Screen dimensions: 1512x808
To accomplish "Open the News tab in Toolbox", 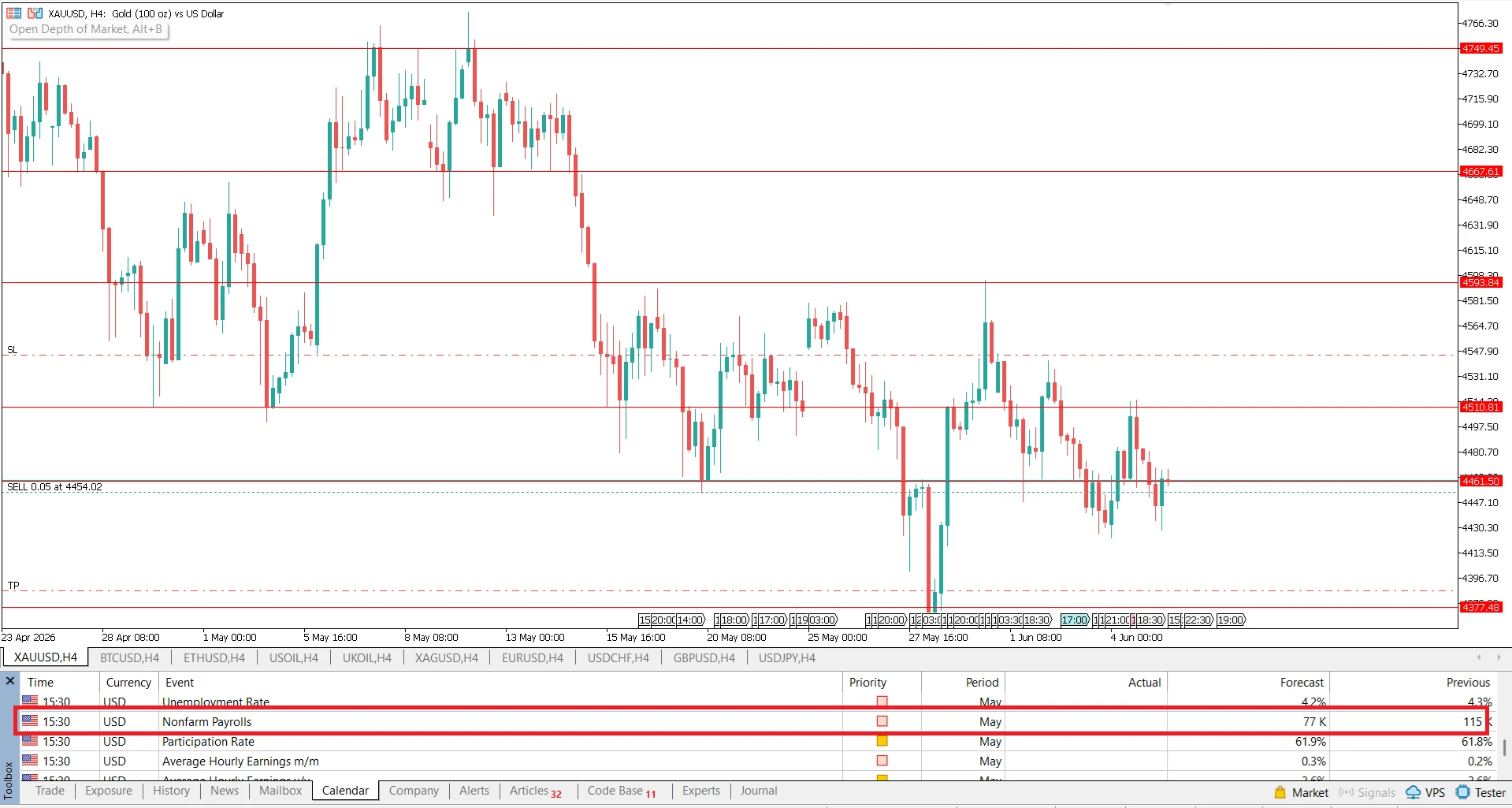I will click(225, 791).
